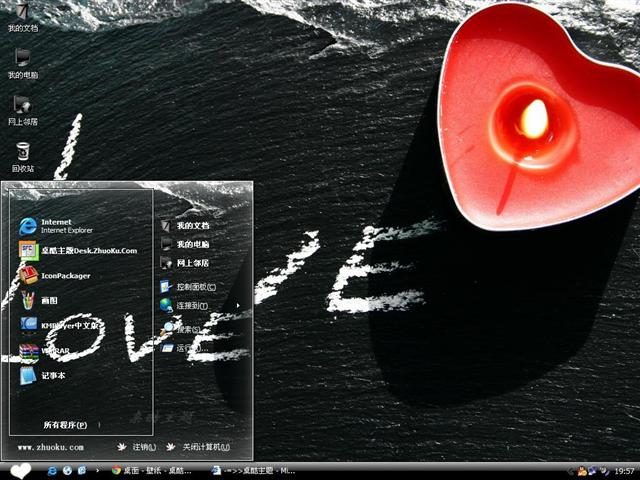Click 注销(L) log off button

pyautogui.click(x=137, y=447)
